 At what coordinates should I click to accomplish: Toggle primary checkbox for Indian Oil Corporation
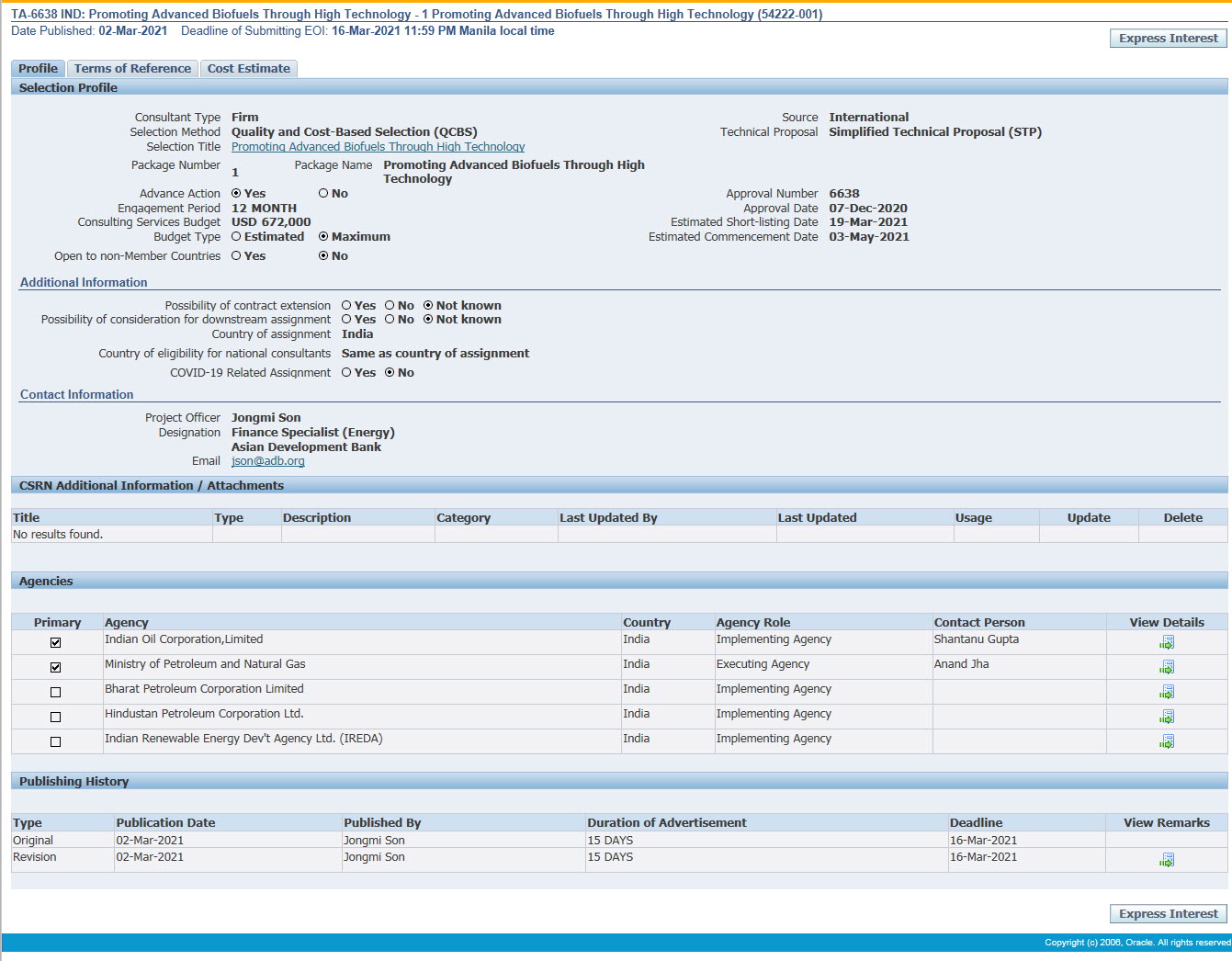(55, 642)
